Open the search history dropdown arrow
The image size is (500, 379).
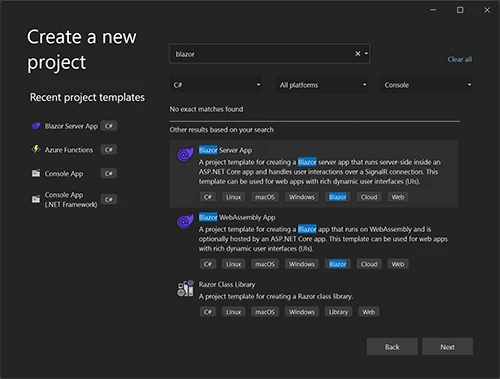point(366,54)
